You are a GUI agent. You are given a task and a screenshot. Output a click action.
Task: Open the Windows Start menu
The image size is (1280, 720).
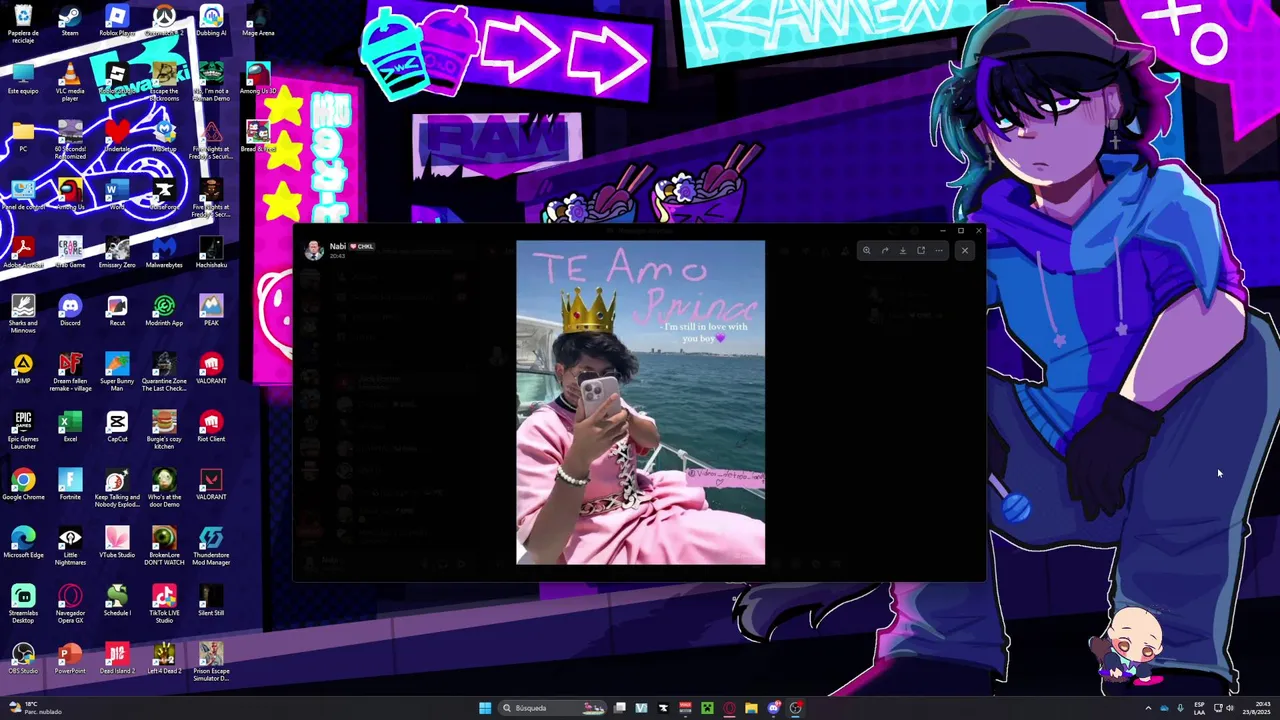point(485,708)
